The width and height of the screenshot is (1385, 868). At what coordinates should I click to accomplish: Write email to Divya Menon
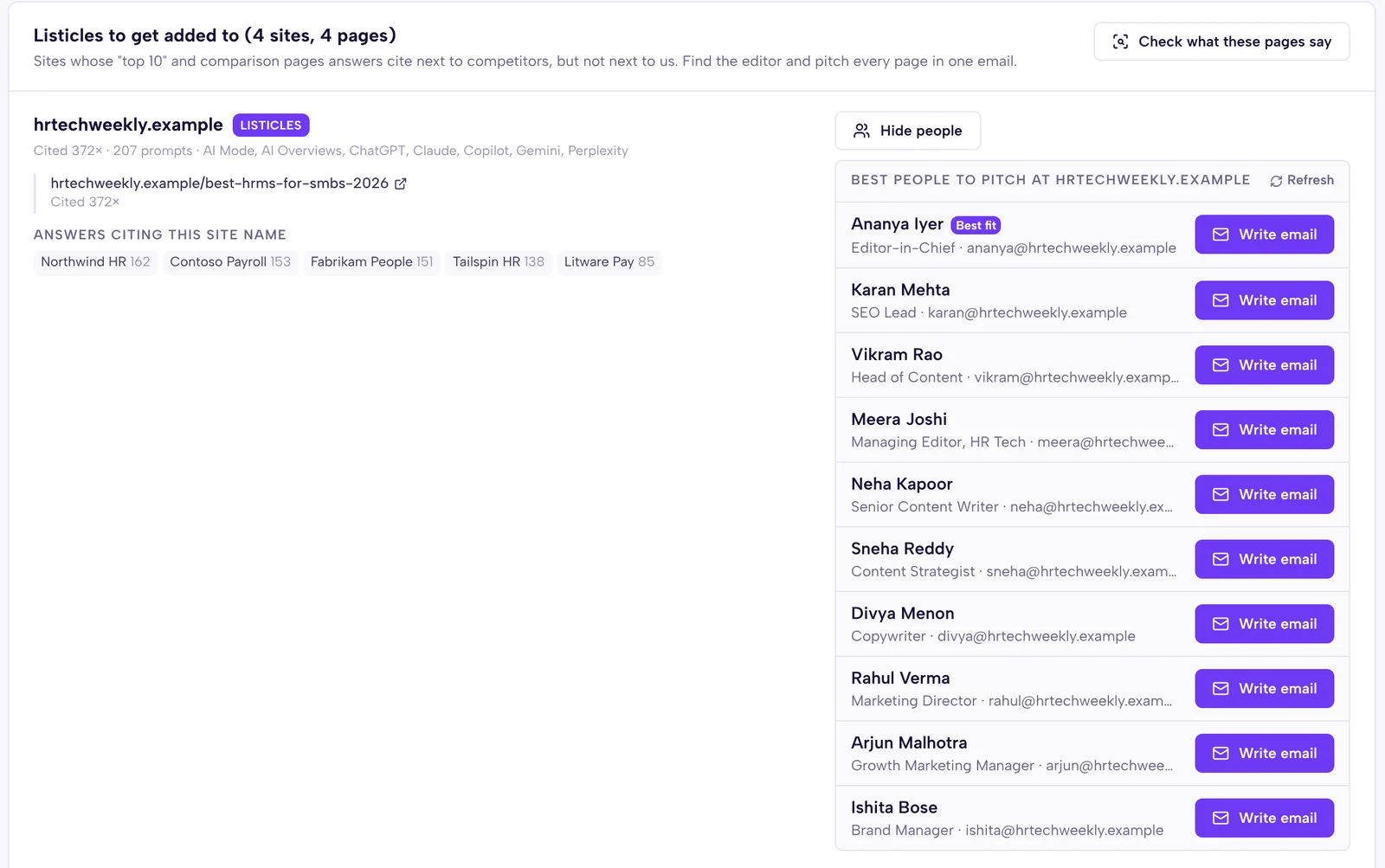click(1264, 624)
